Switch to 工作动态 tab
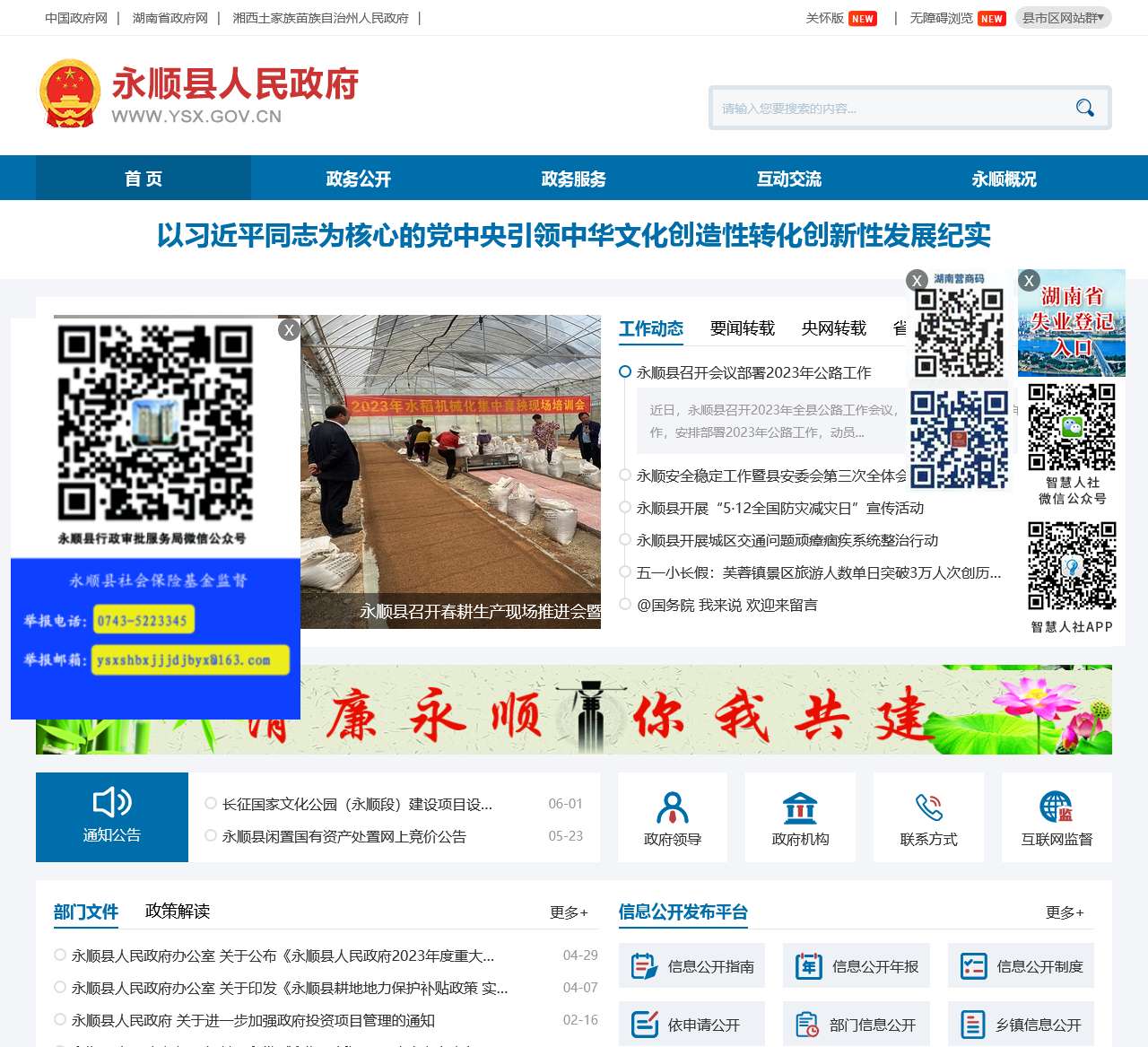 (651, 328)
